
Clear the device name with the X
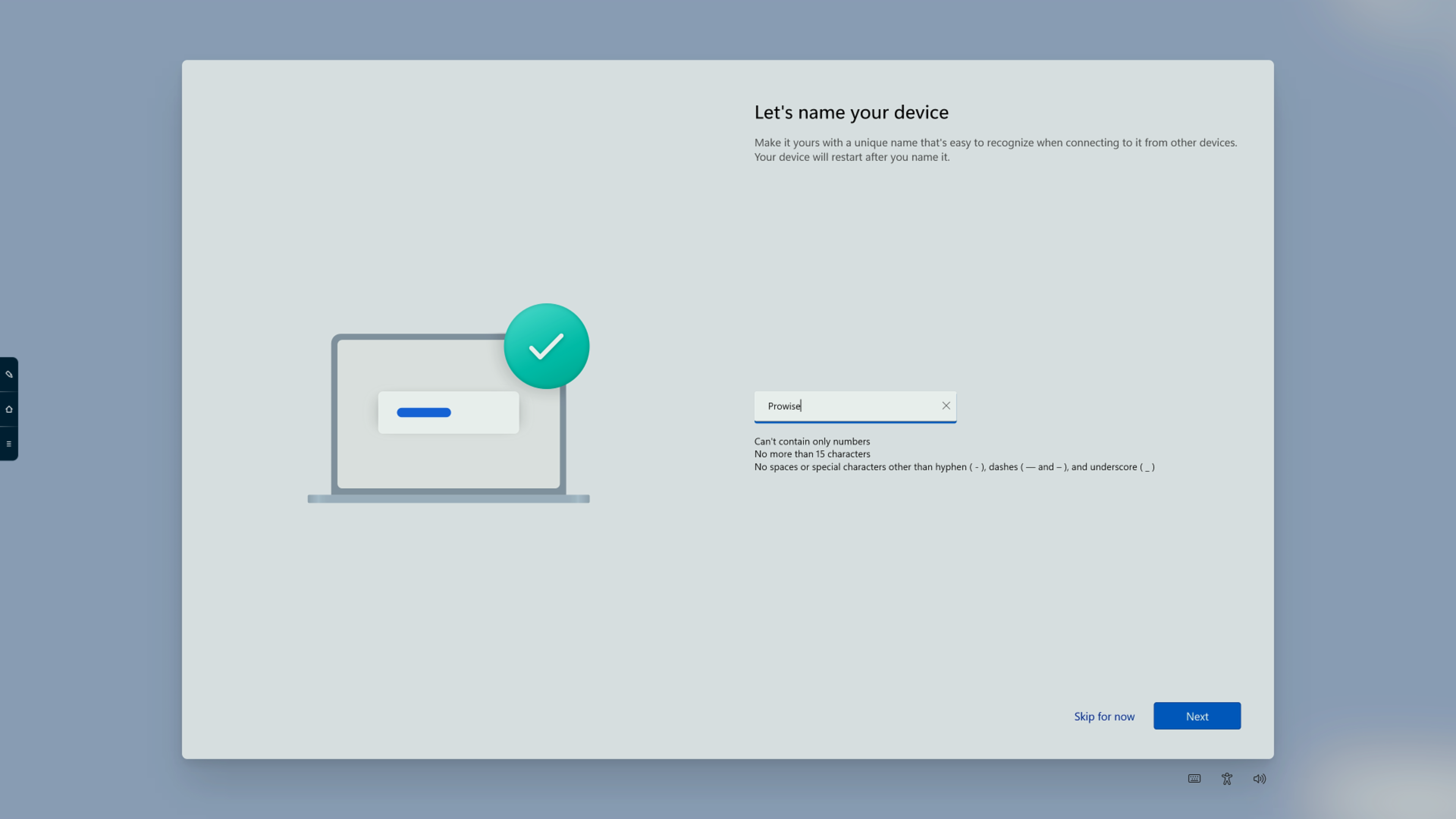click(946, 406)
